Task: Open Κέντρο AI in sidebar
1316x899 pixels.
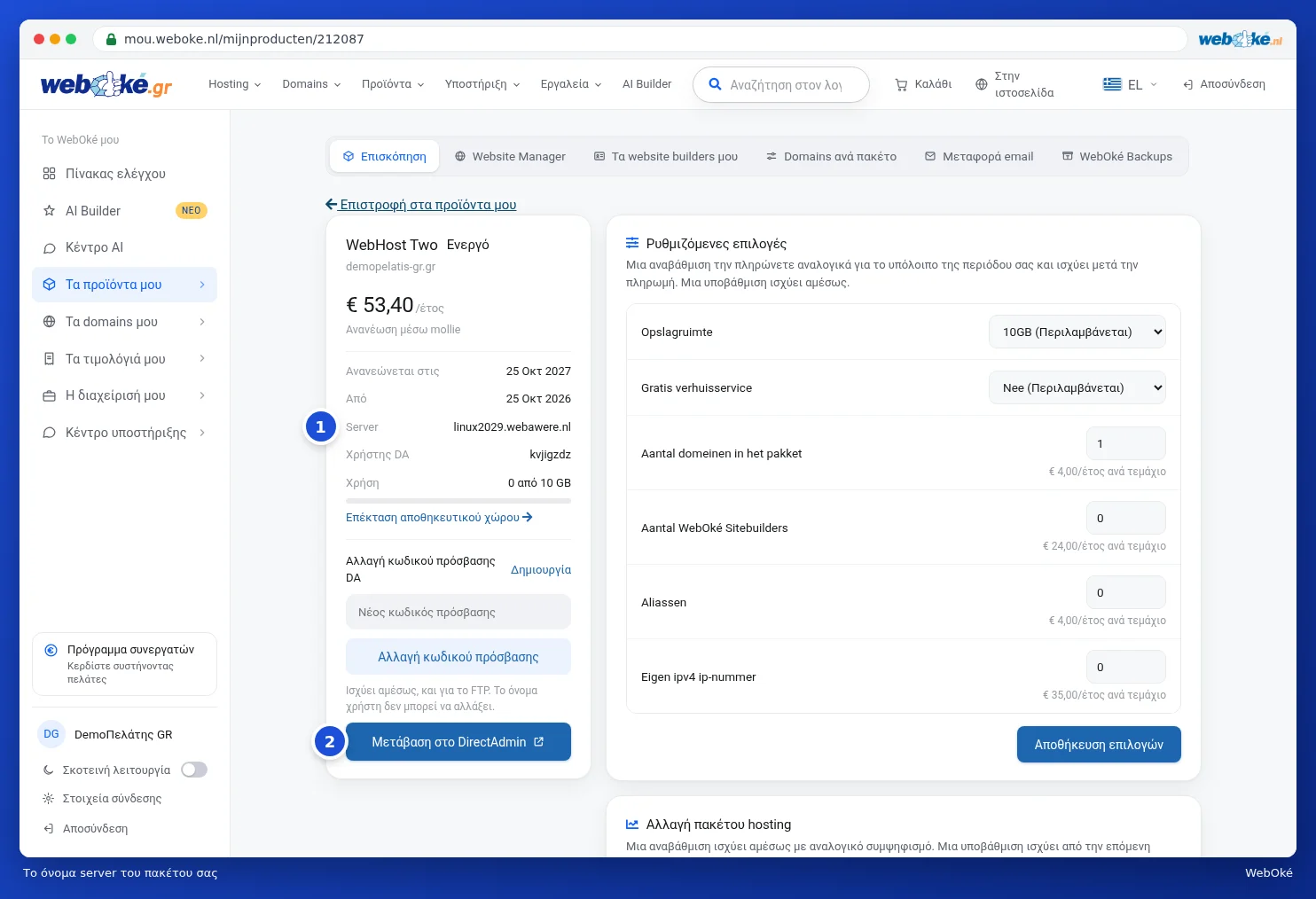Action: click(124, 247)
